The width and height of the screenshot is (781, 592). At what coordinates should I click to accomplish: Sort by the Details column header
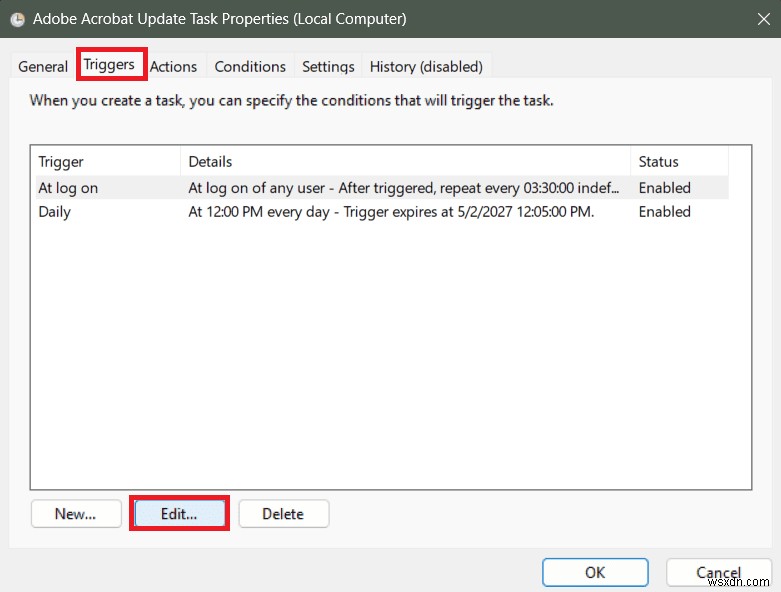(405, 161)
